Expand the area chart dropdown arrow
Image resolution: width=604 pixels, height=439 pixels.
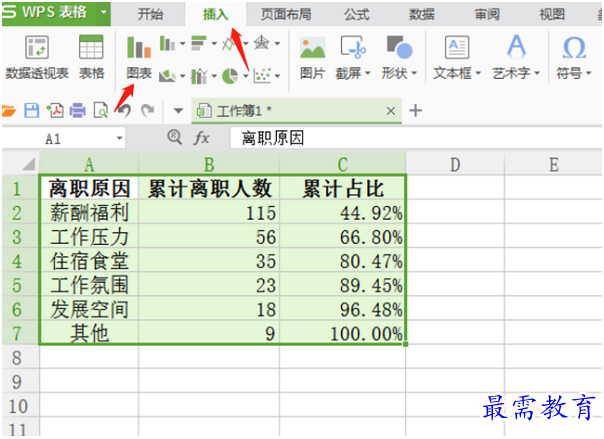click(x=183, y=76)
